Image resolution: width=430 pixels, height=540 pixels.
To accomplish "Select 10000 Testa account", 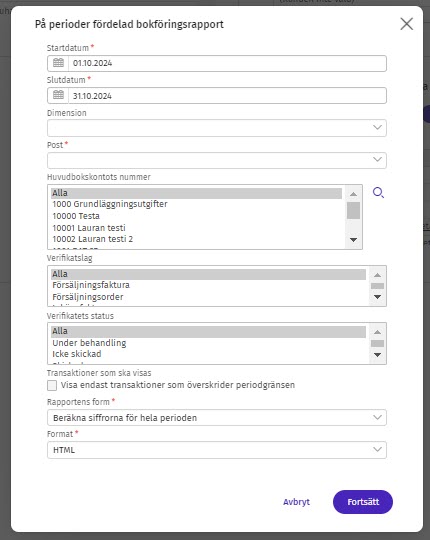I will pyautogui.click(x=196, y=216).
